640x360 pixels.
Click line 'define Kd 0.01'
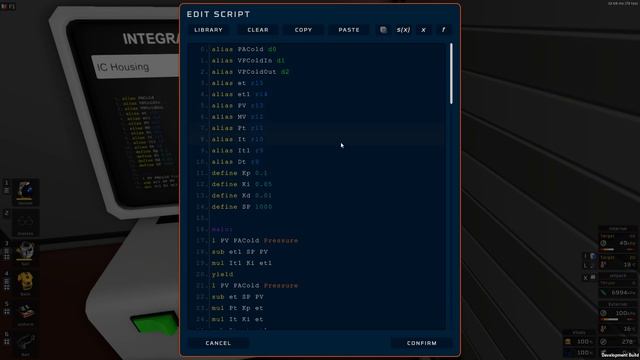[x=241, y=196]
